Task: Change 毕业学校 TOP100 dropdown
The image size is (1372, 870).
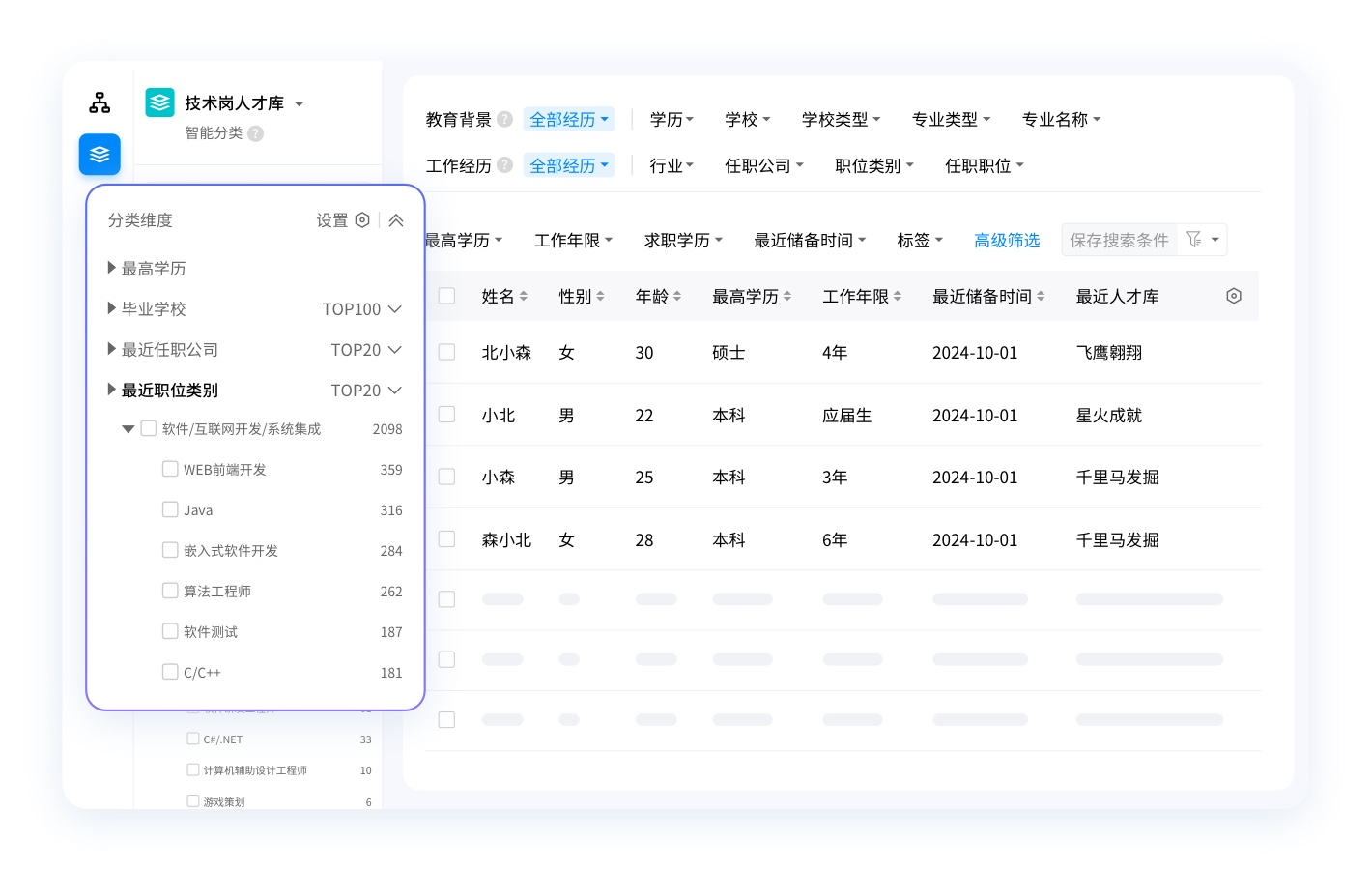Action: click(x=361, y=309)
